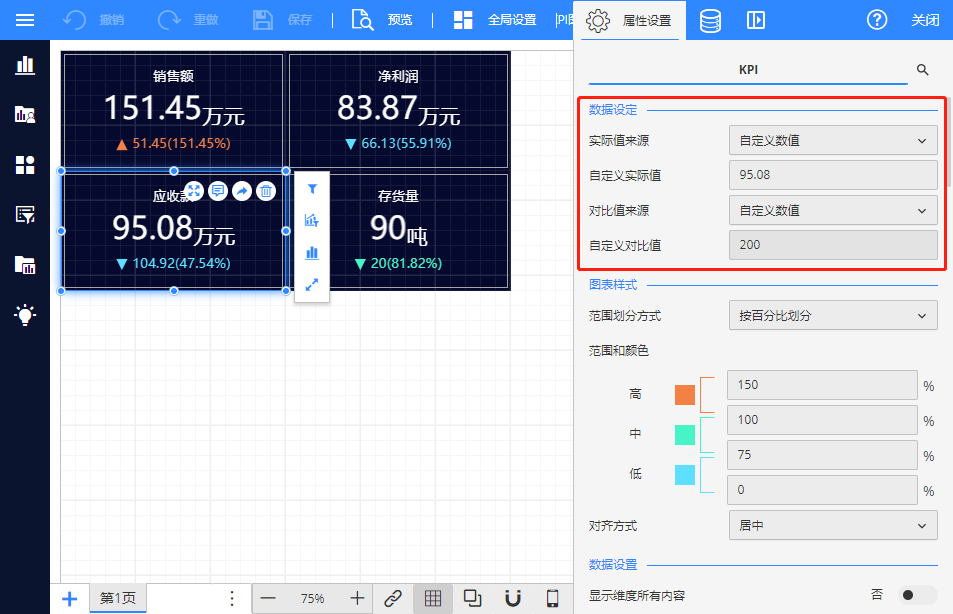The width and height of the screenshot is (953, 614).
Task: Switch to the 属性设置 tab
Action: (629, 20)
